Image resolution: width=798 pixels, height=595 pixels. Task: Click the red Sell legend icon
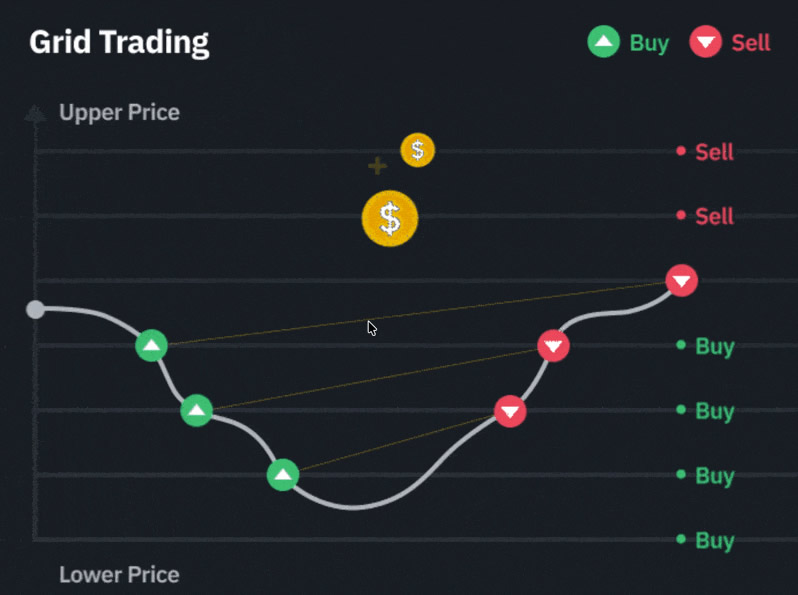click(x=706, y=42)
